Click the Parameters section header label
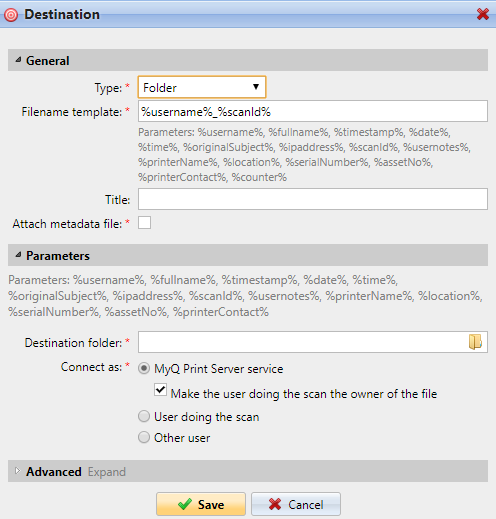The image size is (496, 519). coord(58,256)
